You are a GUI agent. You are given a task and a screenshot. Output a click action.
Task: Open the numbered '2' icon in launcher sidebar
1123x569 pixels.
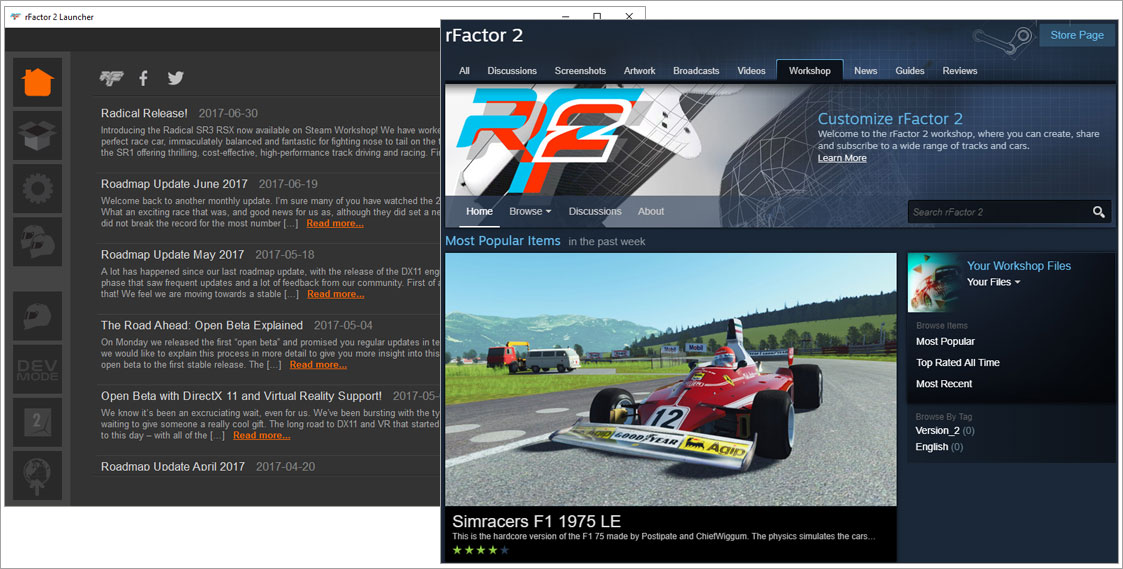click(x=37, y=423)
